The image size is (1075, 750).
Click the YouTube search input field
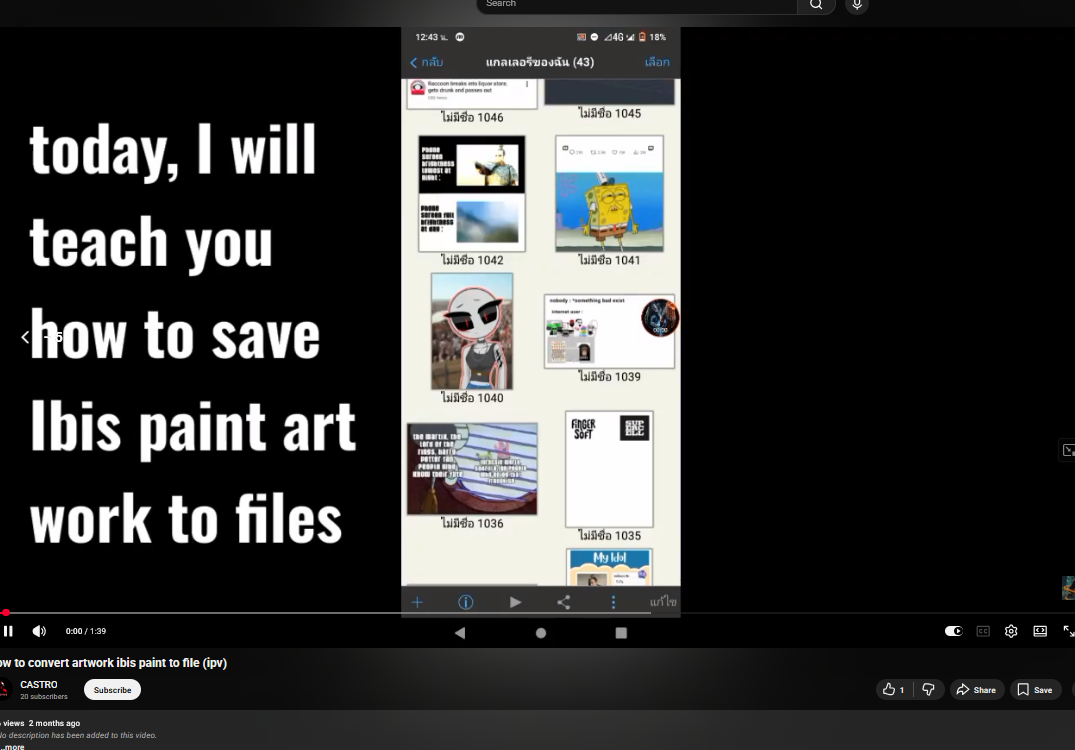(x=636, y=5)
